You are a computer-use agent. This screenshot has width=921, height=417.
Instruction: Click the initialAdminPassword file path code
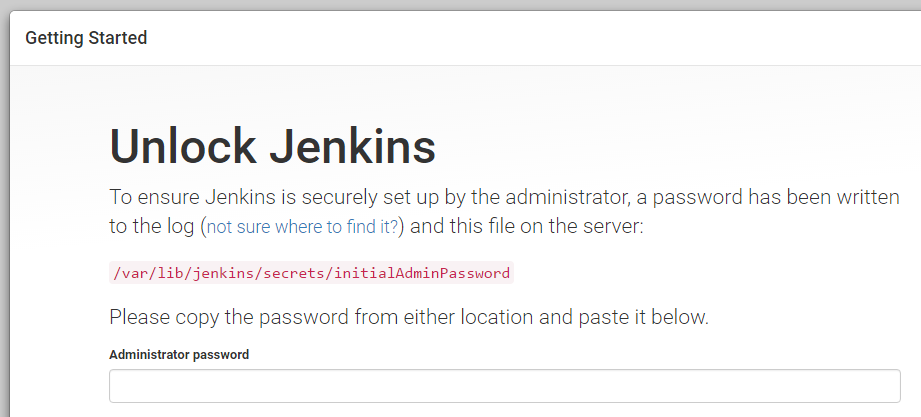(311, 272)
